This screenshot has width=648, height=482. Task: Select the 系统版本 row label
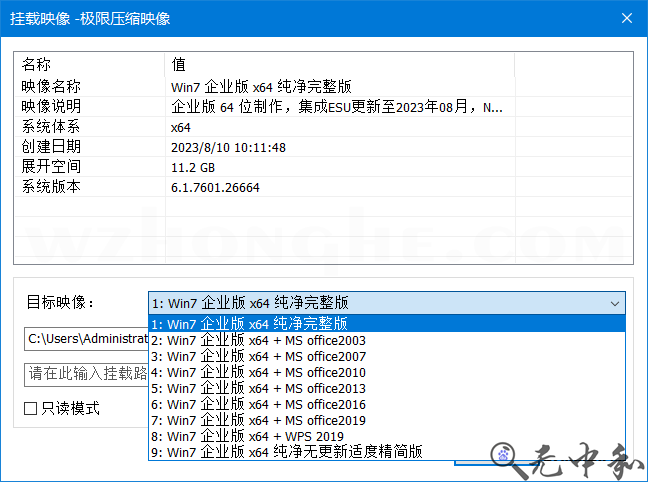pos(51,187)
